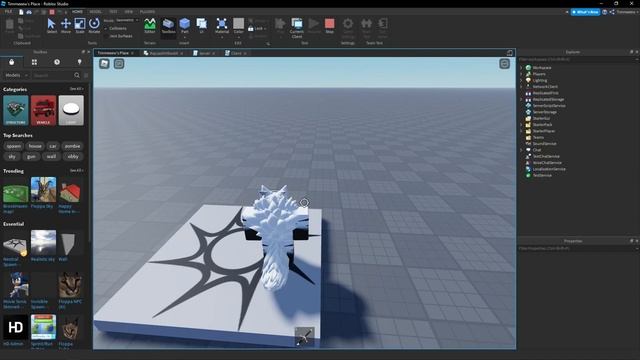This screenshot has width=640, height=360.
Task: Open the Toolbox filter options icon
Action: 86,76
